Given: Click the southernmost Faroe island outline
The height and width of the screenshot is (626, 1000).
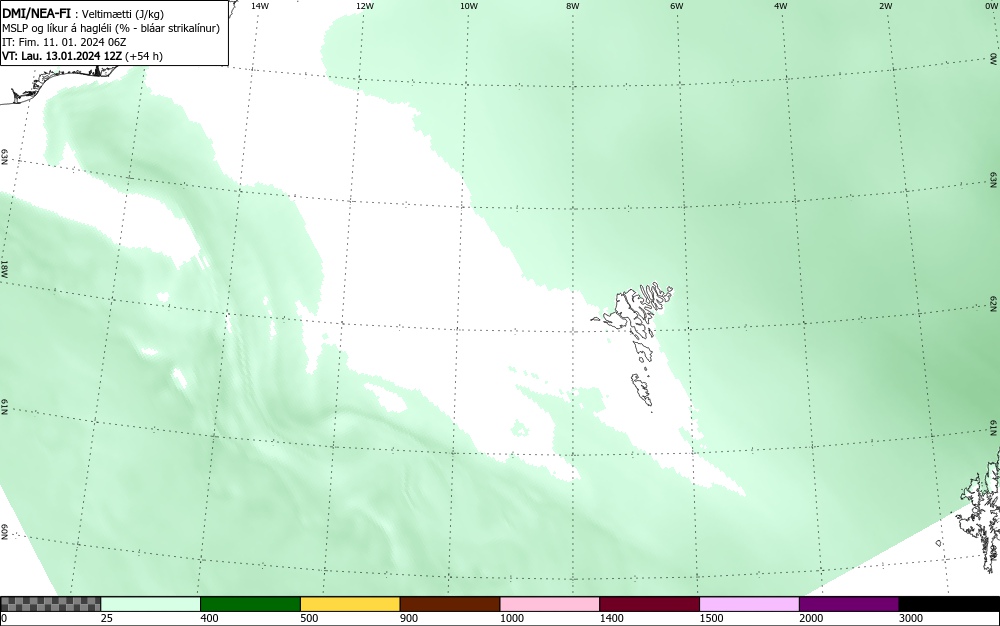Looking at the screenshot, I should point(642,389).
